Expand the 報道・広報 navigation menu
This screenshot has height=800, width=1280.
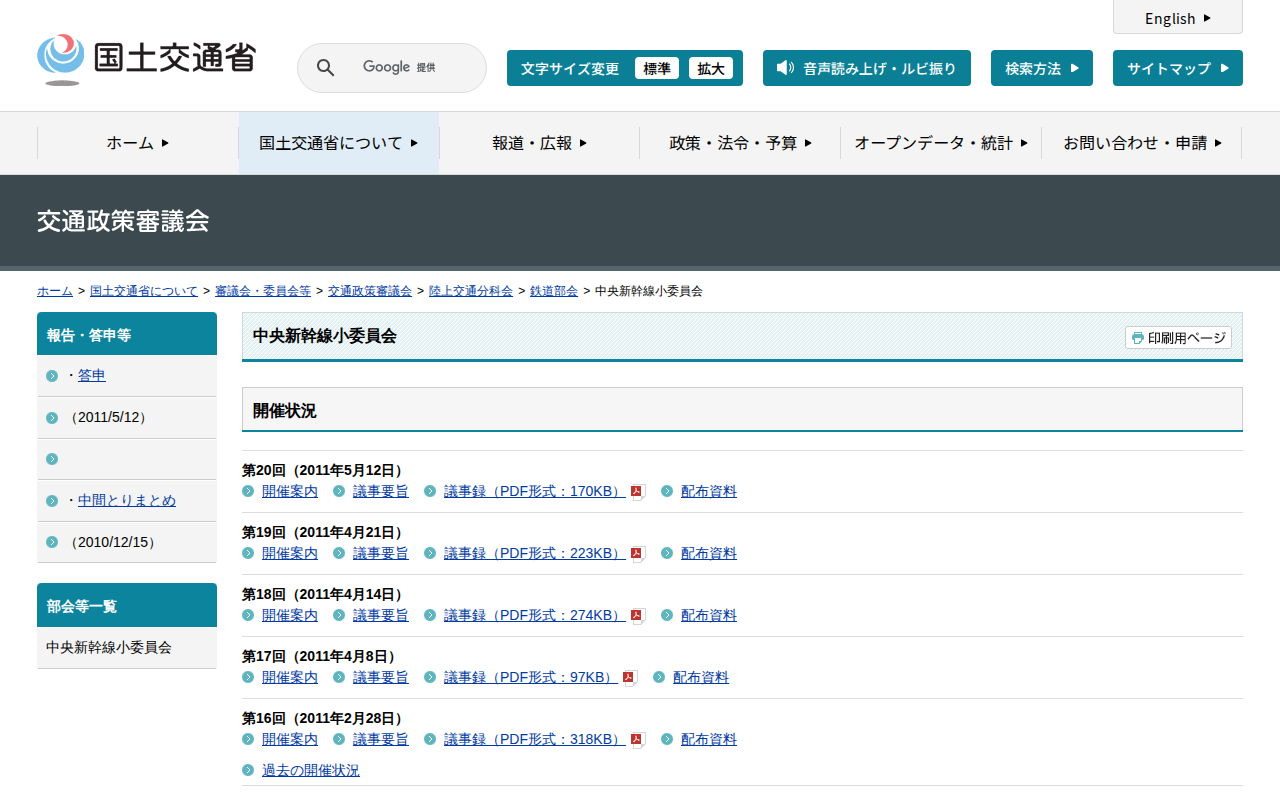point(539,143)
